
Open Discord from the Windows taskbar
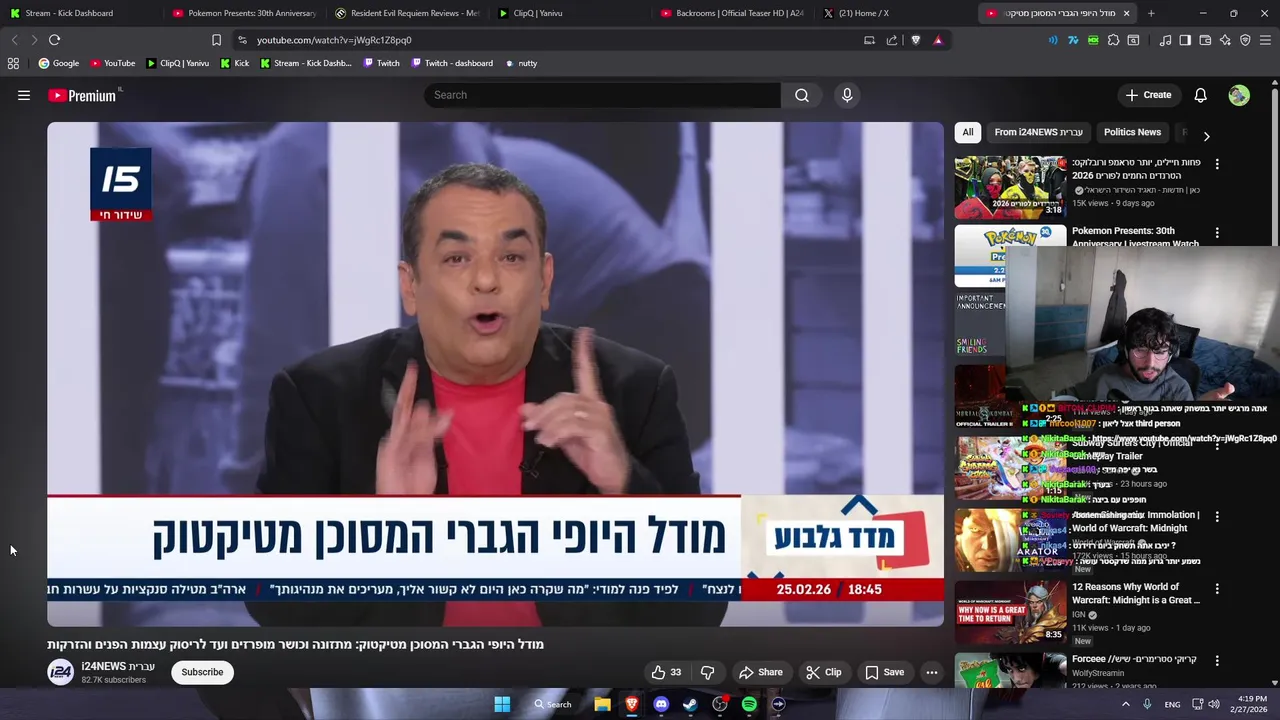point(661,704)
